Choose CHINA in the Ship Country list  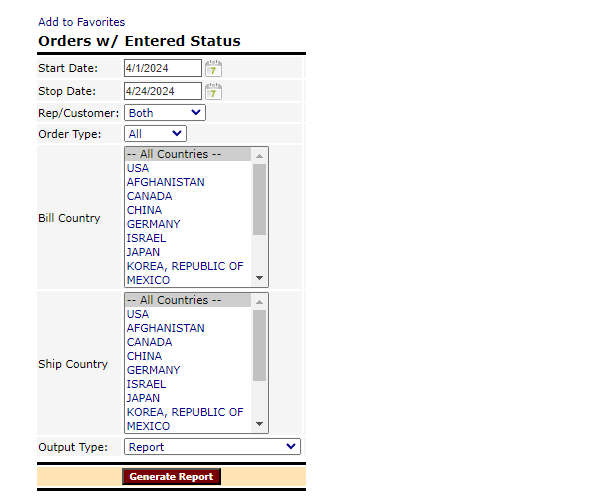click(144, 356)
